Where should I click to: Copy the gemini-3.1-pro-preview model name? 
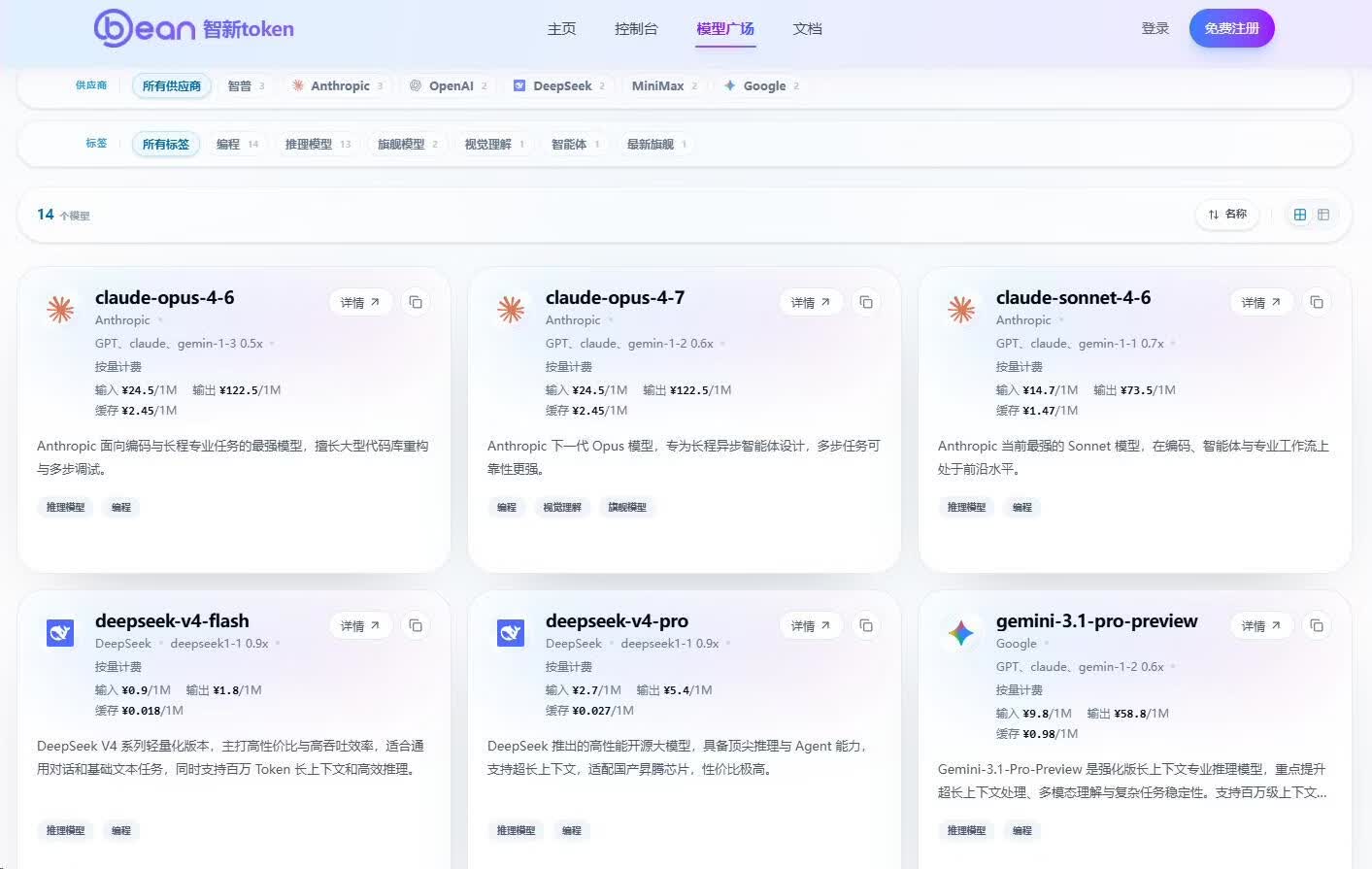(1317, 625)
